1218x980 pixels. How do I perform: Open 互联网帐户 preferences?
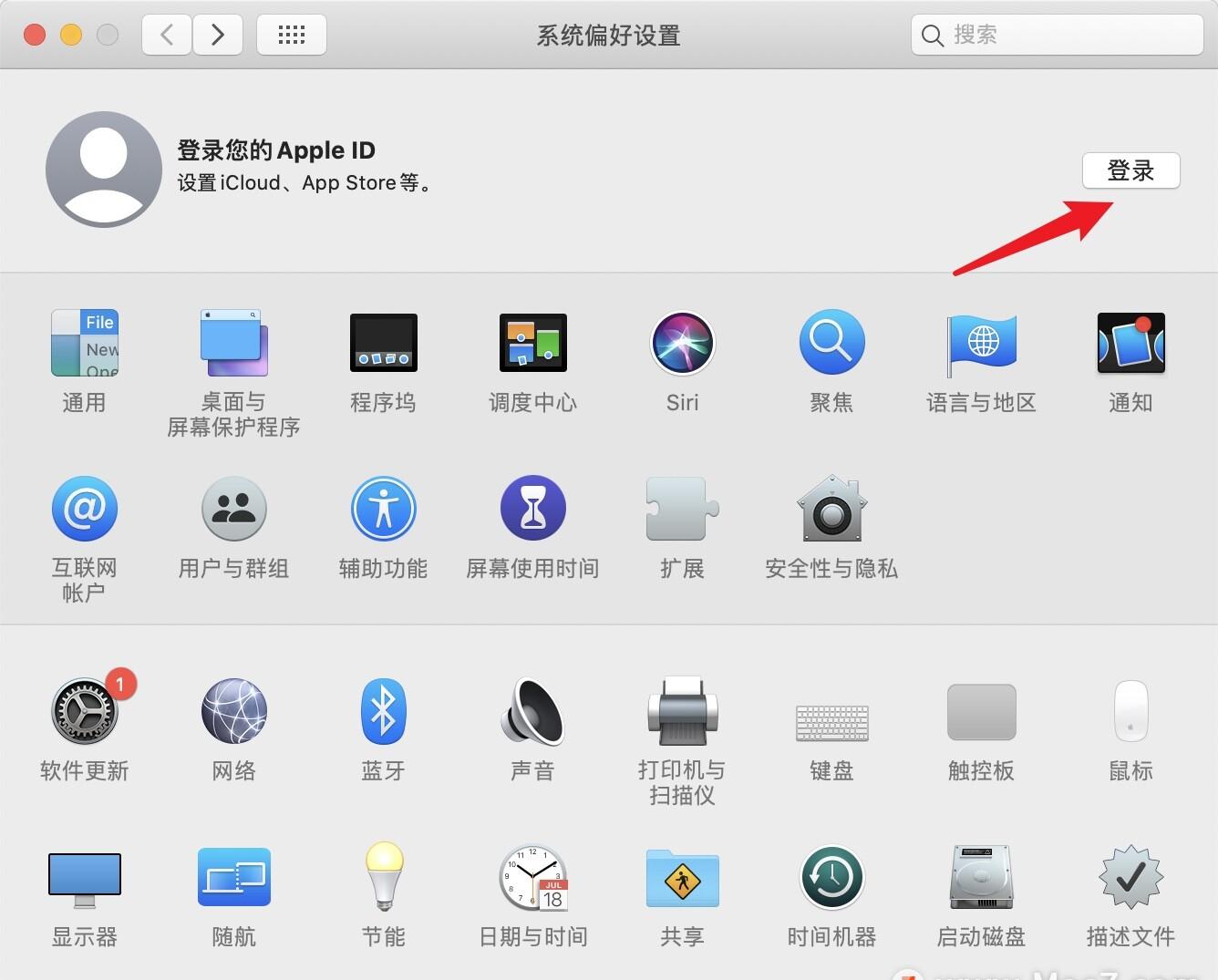tap(84, 509)
